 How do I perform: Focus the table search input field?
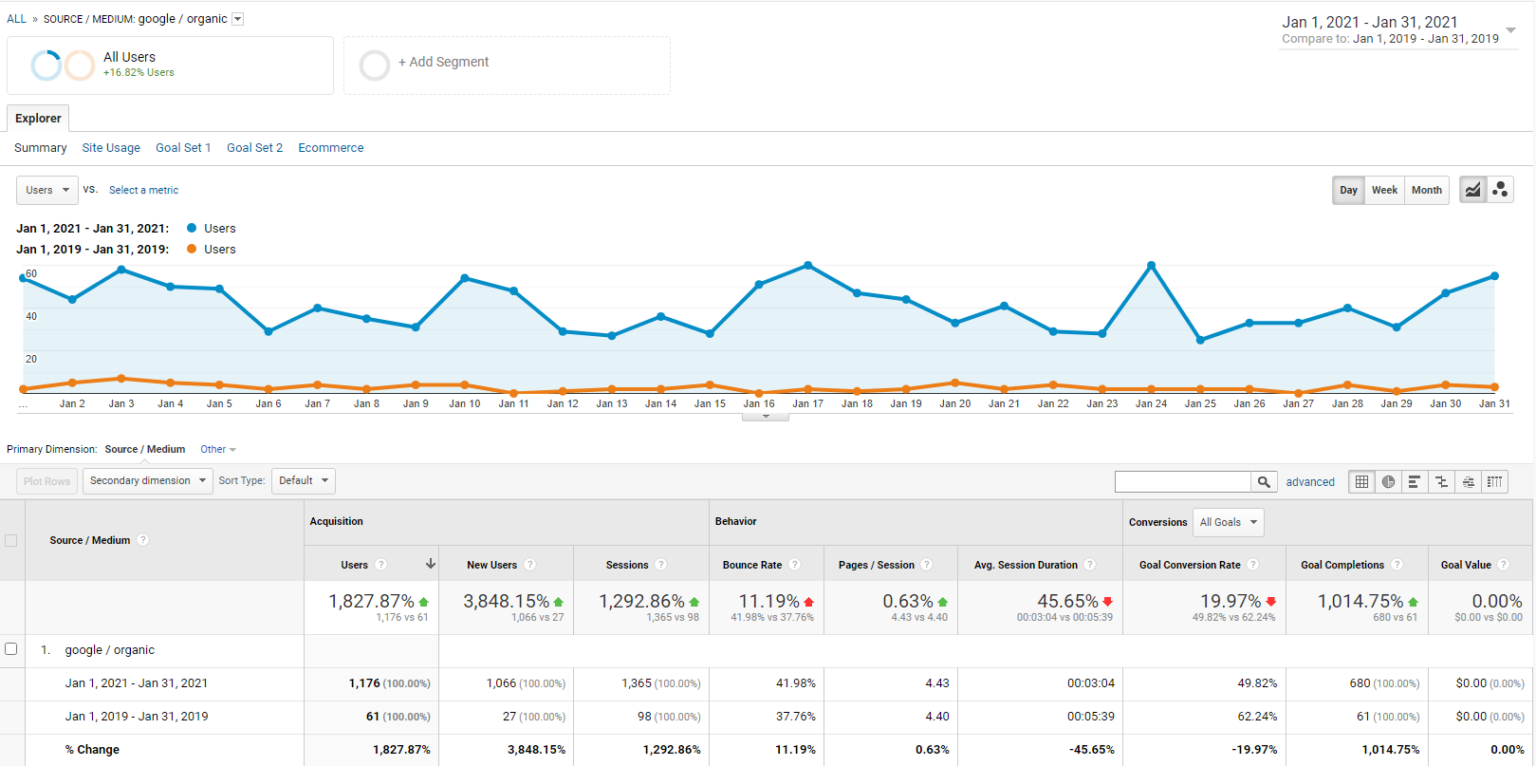(x=1183, y=482)
